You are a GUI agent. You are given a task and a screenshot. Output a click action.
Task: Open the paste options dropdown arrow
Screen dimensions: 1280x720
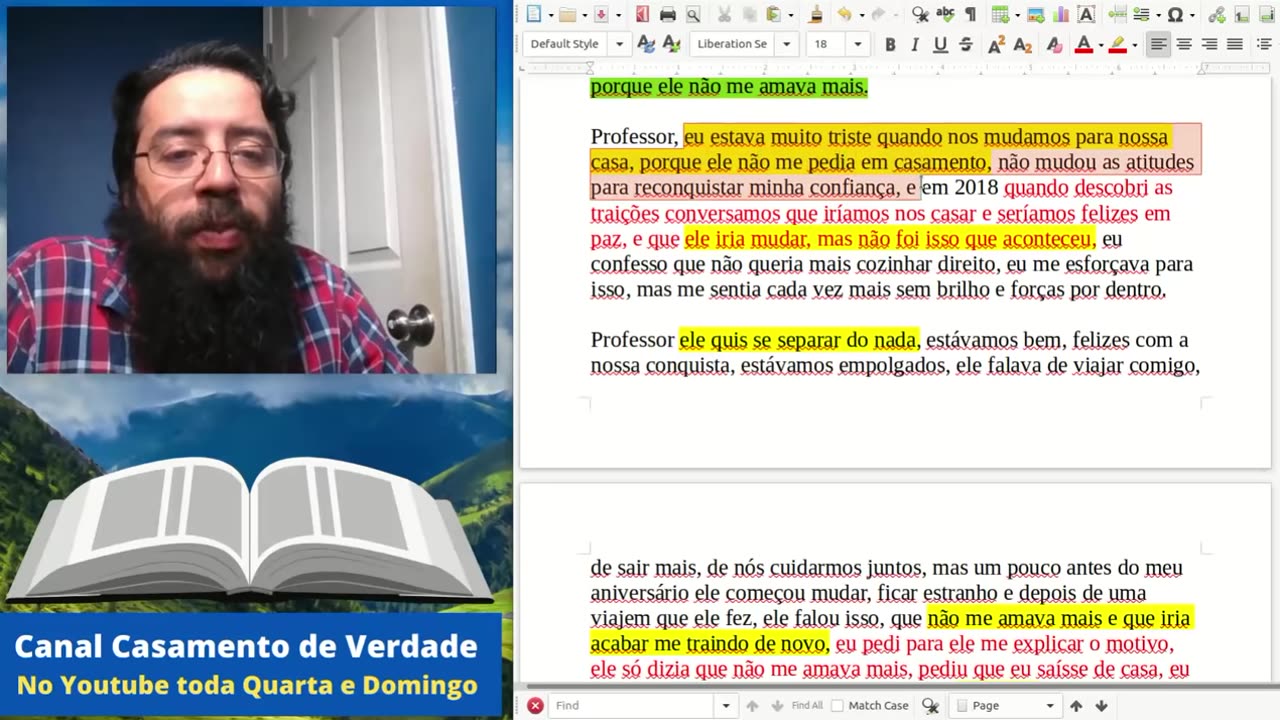click(790, 14)
